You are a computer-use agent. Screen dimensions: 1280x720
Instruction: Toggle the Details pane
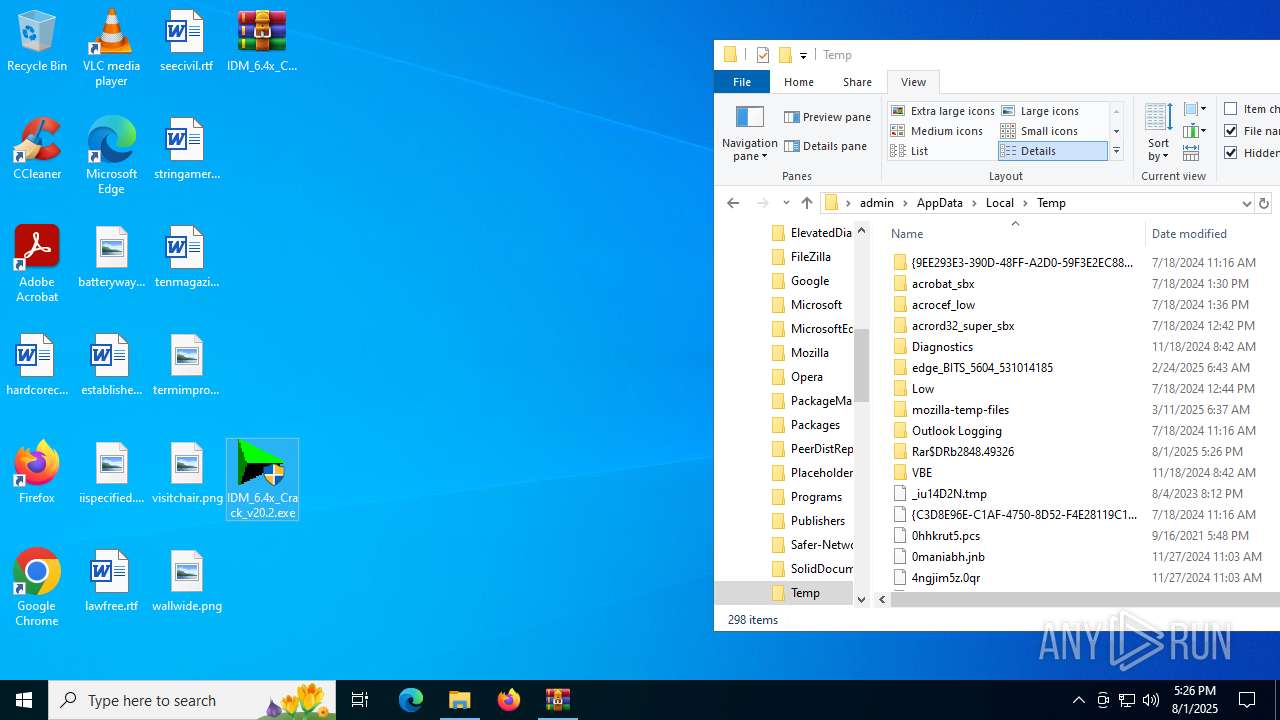coord(826,146)
